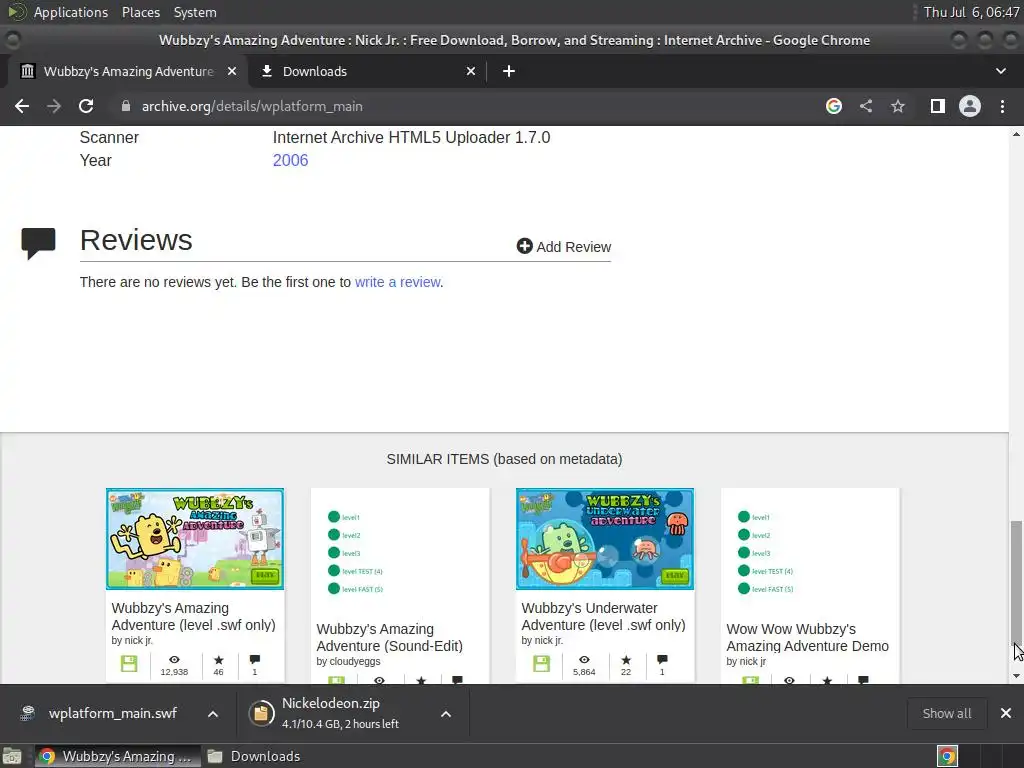The image size is (1024, 768).
Task: Open Wubbzy's Underwater Adventure thumbnail image
Action: pos(605,539)
